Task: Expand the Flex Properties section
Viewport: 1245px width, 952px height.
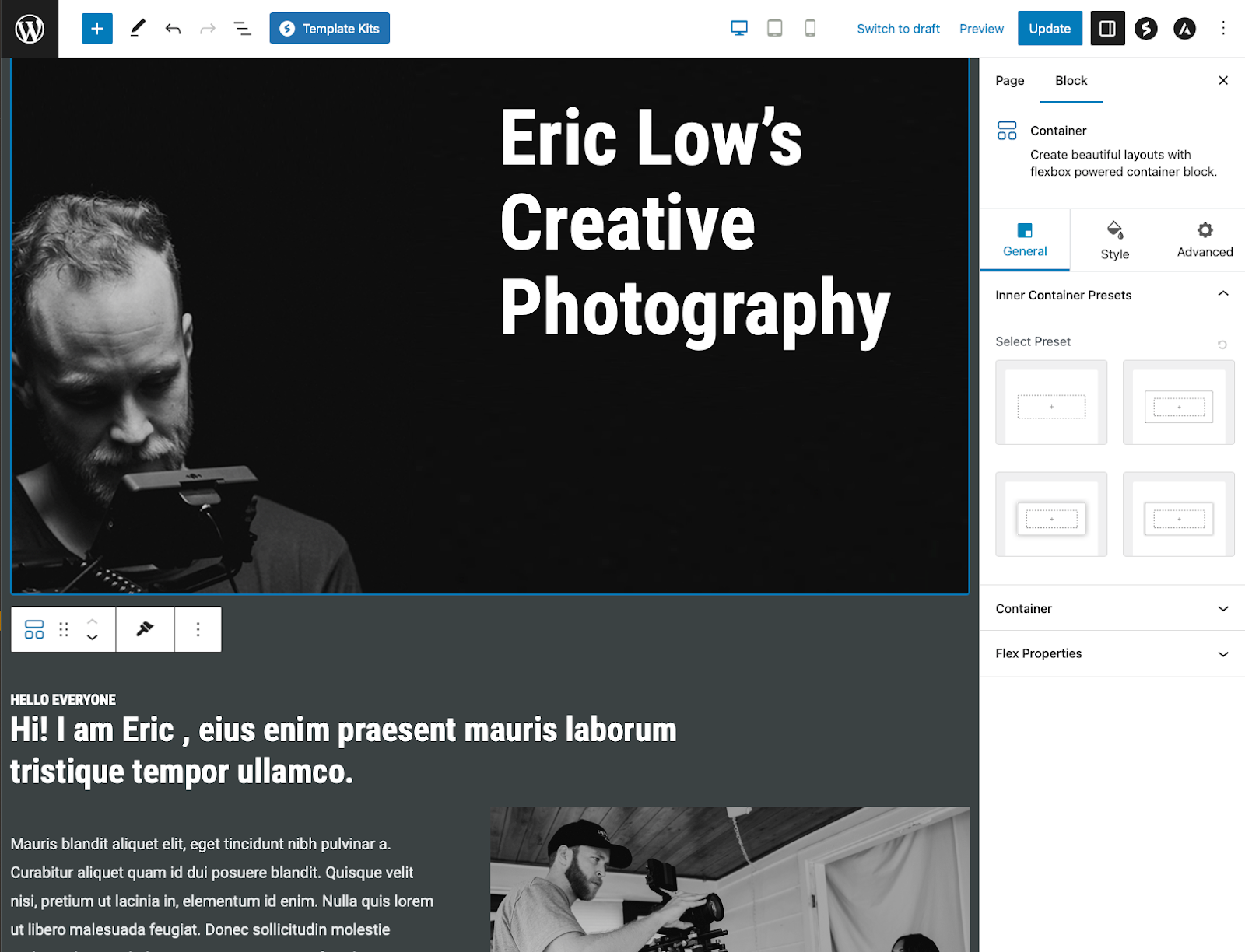Action: click(x=1111, y=653)
